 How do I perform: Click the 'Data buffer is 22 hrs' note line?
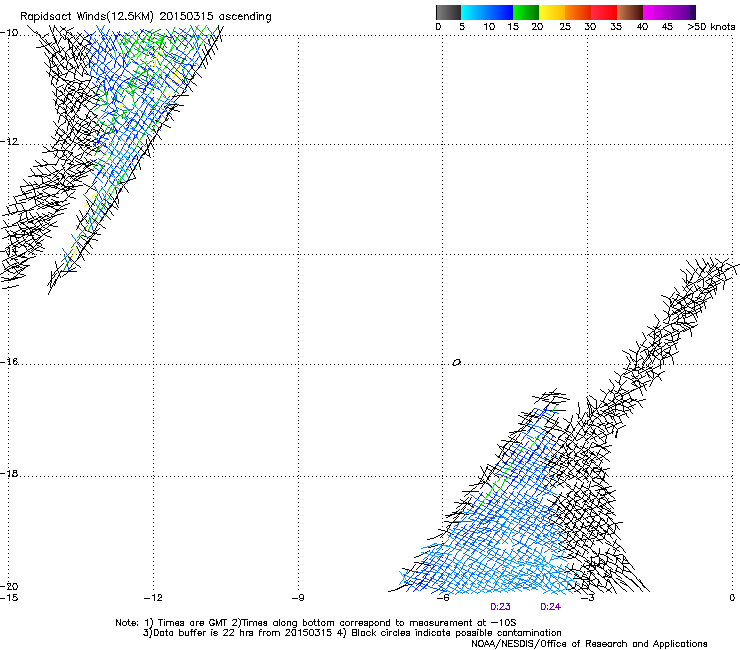352,633
